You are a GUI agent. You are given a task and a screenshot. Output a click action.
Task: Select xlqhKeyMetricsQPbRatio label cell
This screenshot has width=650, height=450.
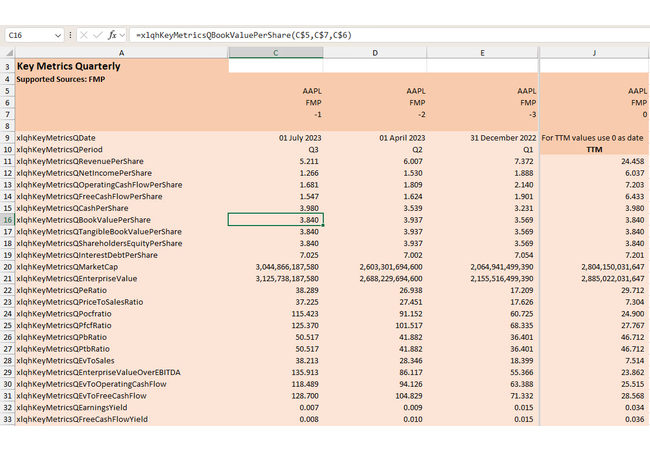[x=121, y=337]
